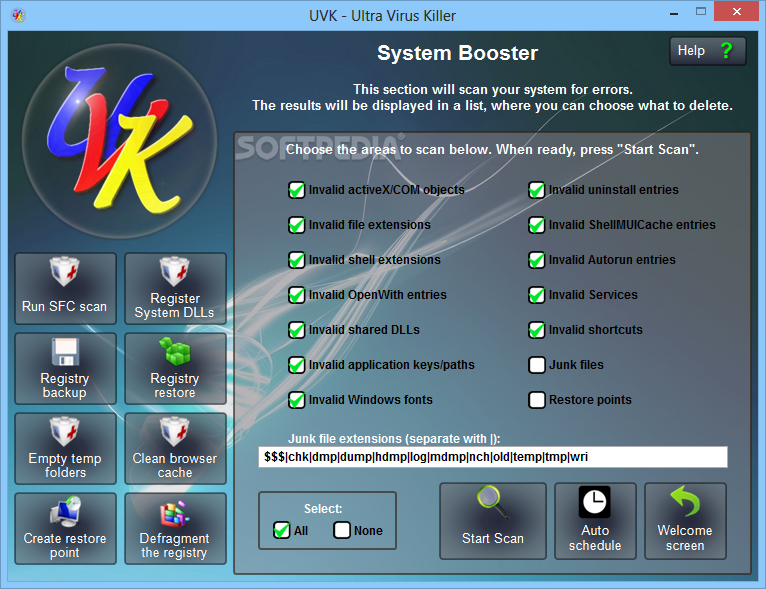Uncheck Invalid uninstall entries
This screenshot has height=589, width=766.
pos(536,190)
